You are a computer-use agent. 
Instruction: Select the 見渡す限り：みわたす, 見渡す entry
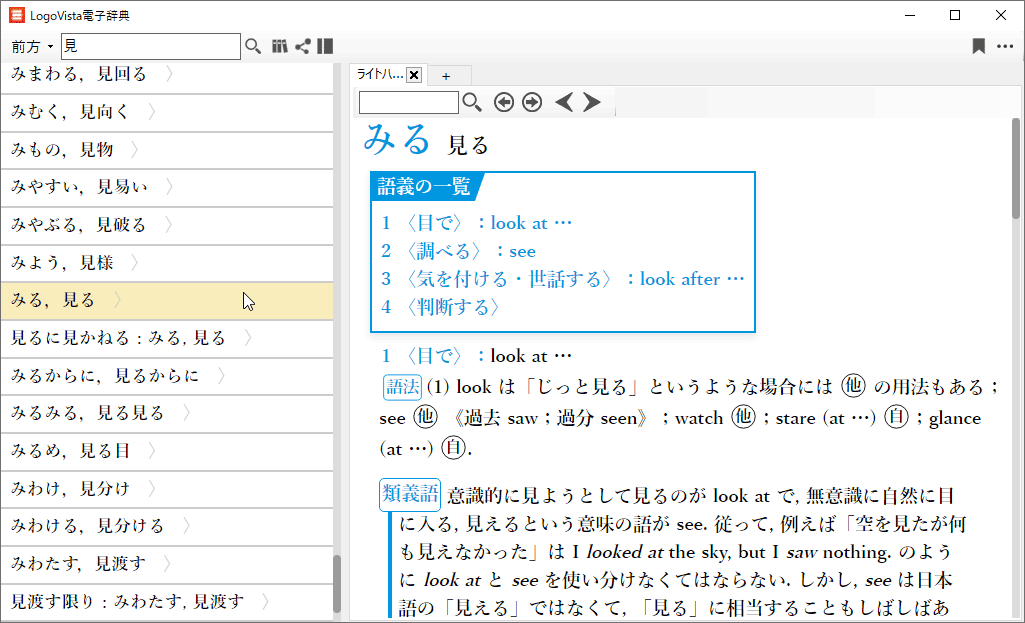point(167,602)
